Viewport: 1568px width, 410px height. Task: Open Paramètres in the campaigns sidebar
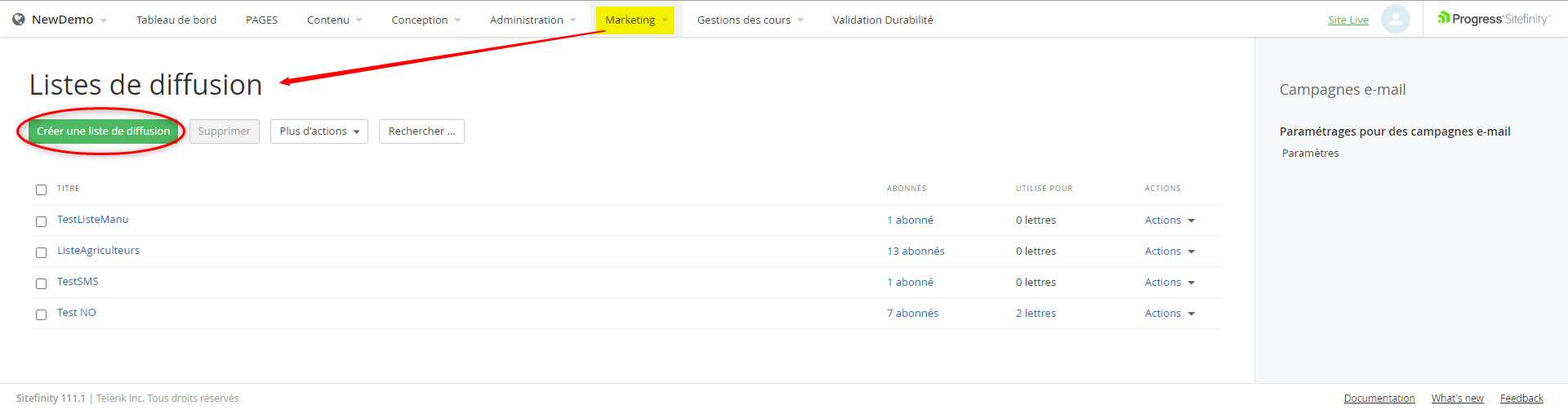coord(1310,154)
